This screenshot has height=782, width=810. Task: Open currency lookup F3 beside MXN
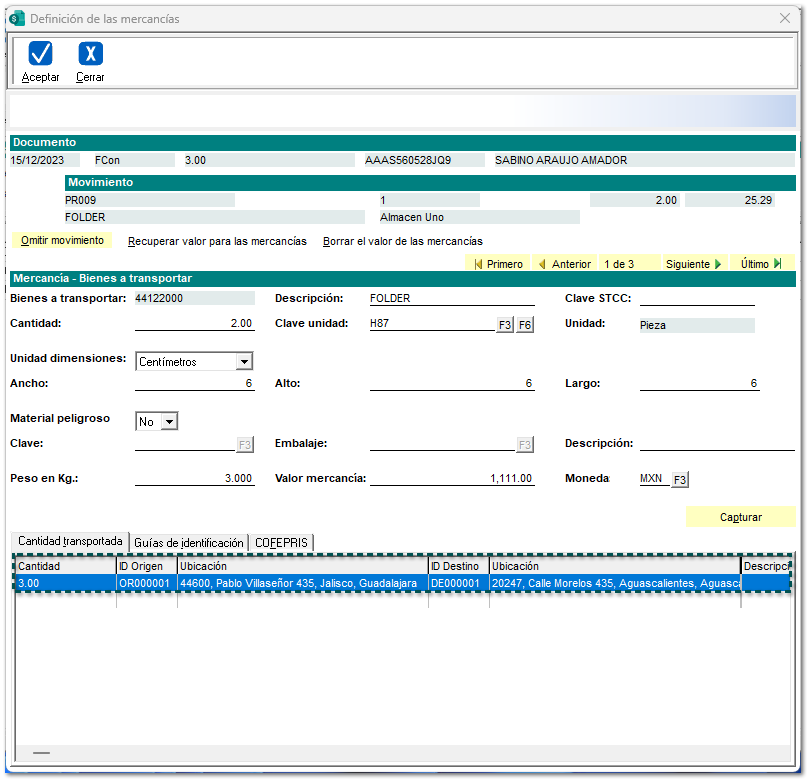(680, 480)
